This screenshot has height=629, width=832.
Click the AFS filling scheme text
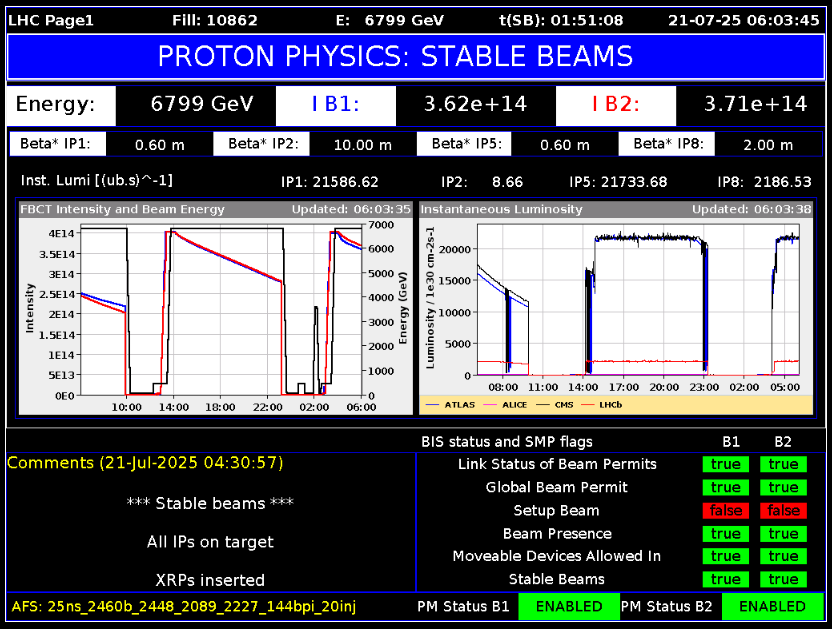(x=184, y=606)
